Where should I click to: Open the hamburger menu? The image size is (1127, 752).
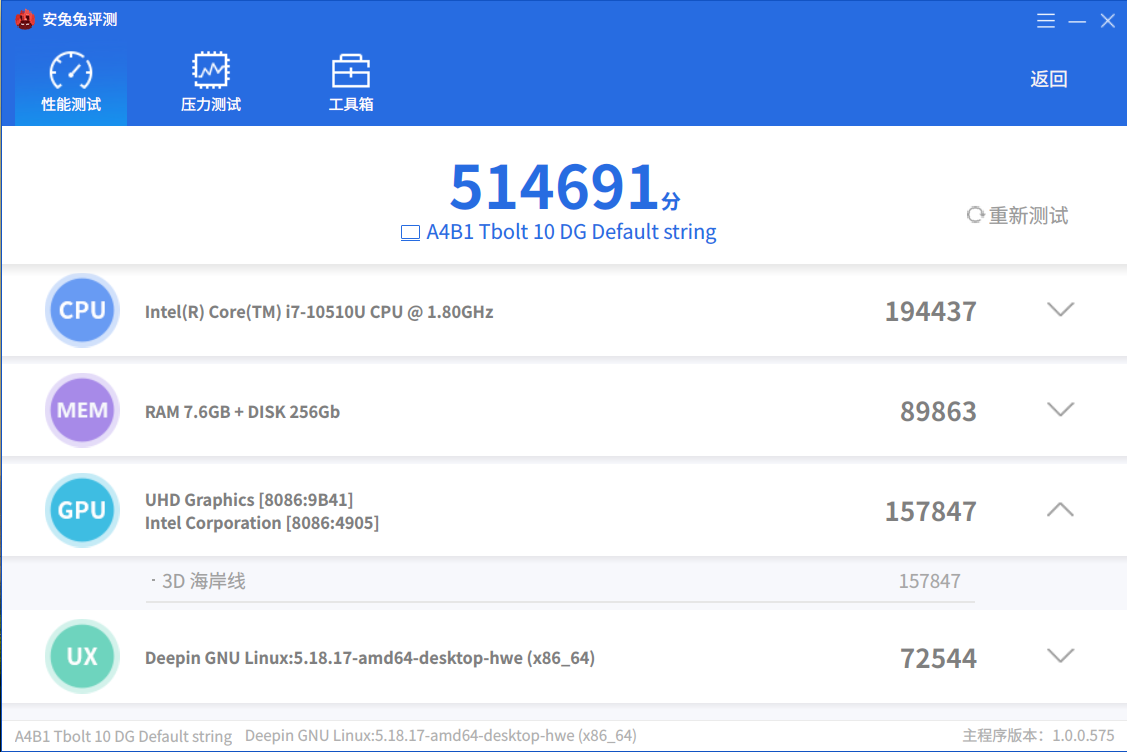1046,20
